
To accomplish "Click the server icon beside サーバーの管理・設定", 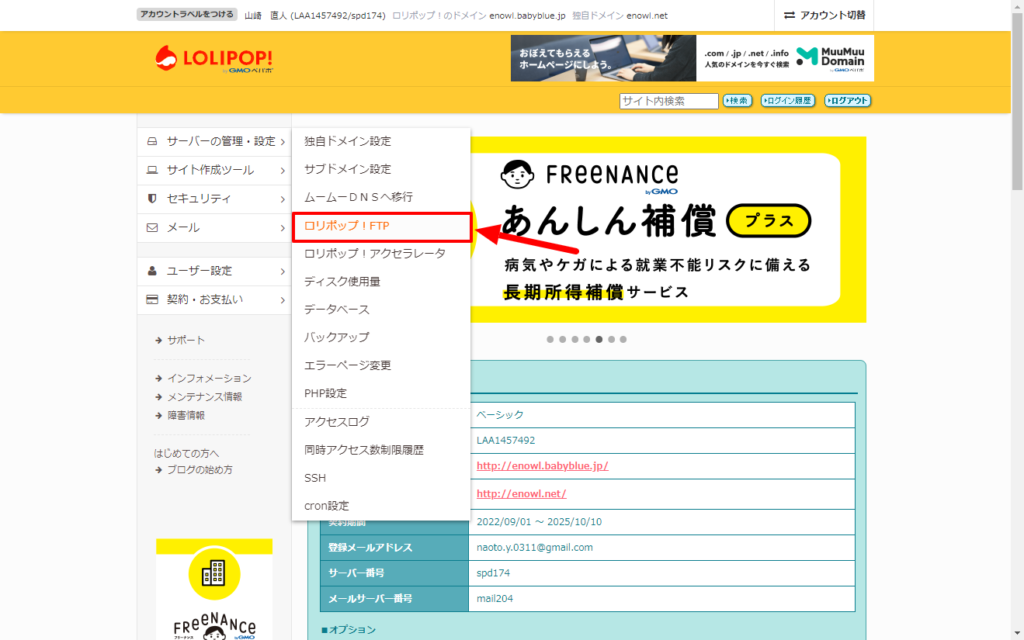I will [x=152, y=141].
